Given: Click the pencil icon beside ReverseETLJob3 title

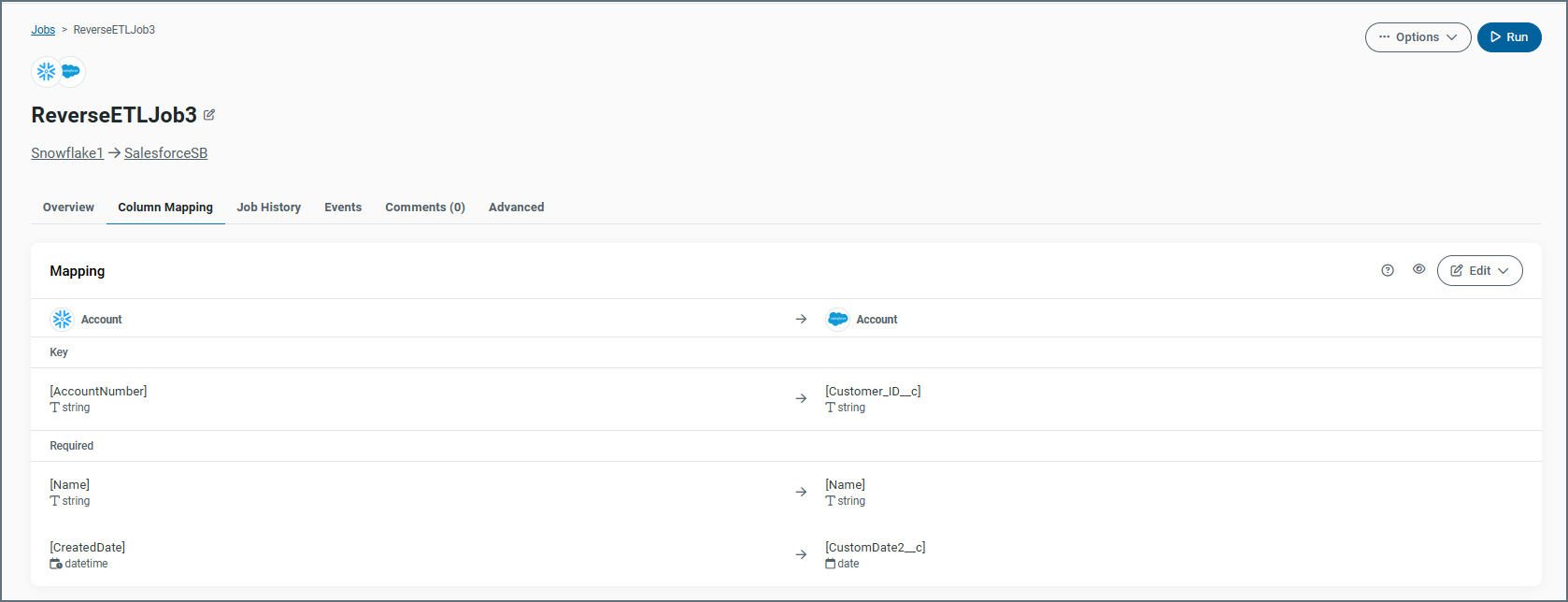Looking at the screenshot, I should pos(209,115).
